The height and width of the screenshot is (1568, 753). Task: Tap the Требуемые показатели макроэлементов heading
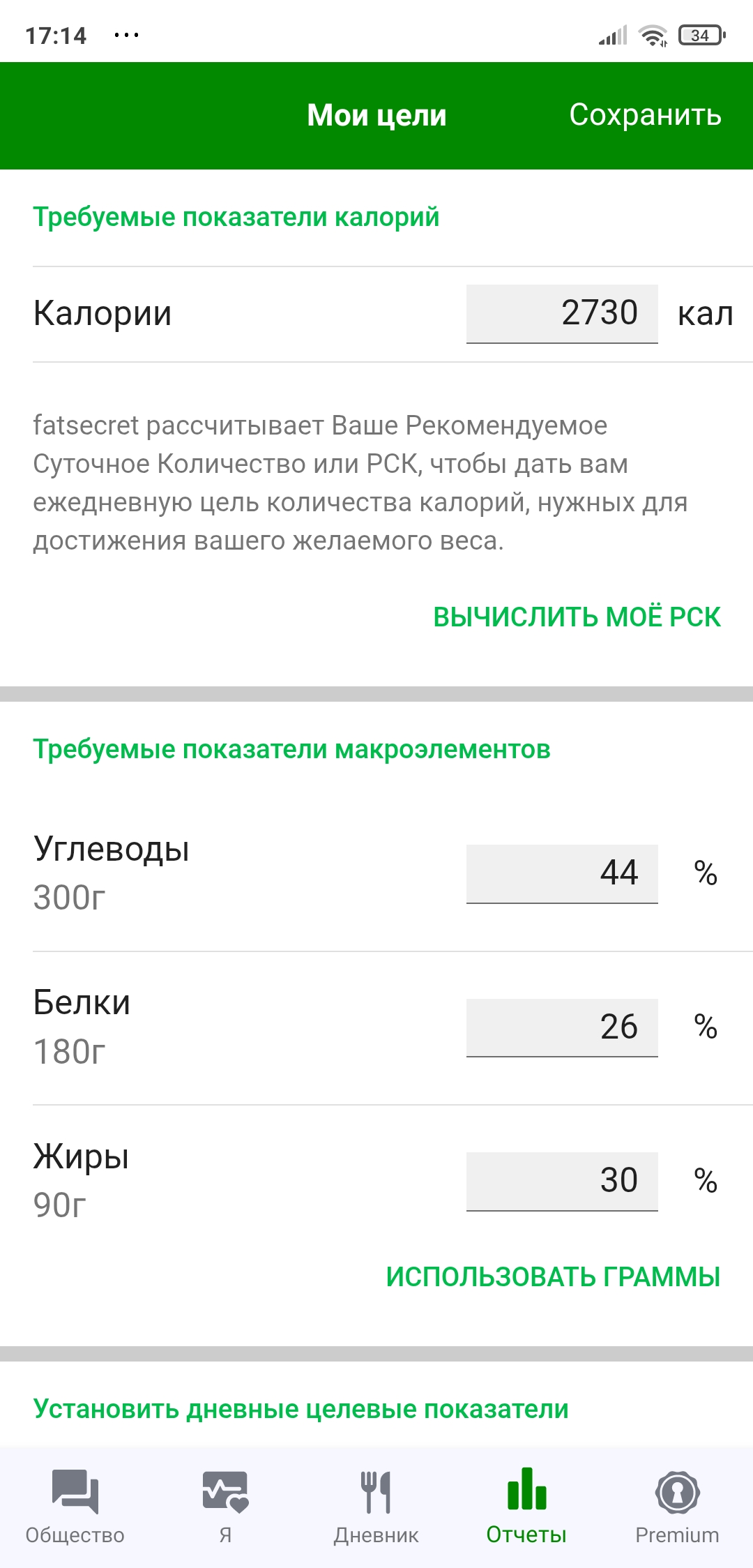[x=291, y=750]
